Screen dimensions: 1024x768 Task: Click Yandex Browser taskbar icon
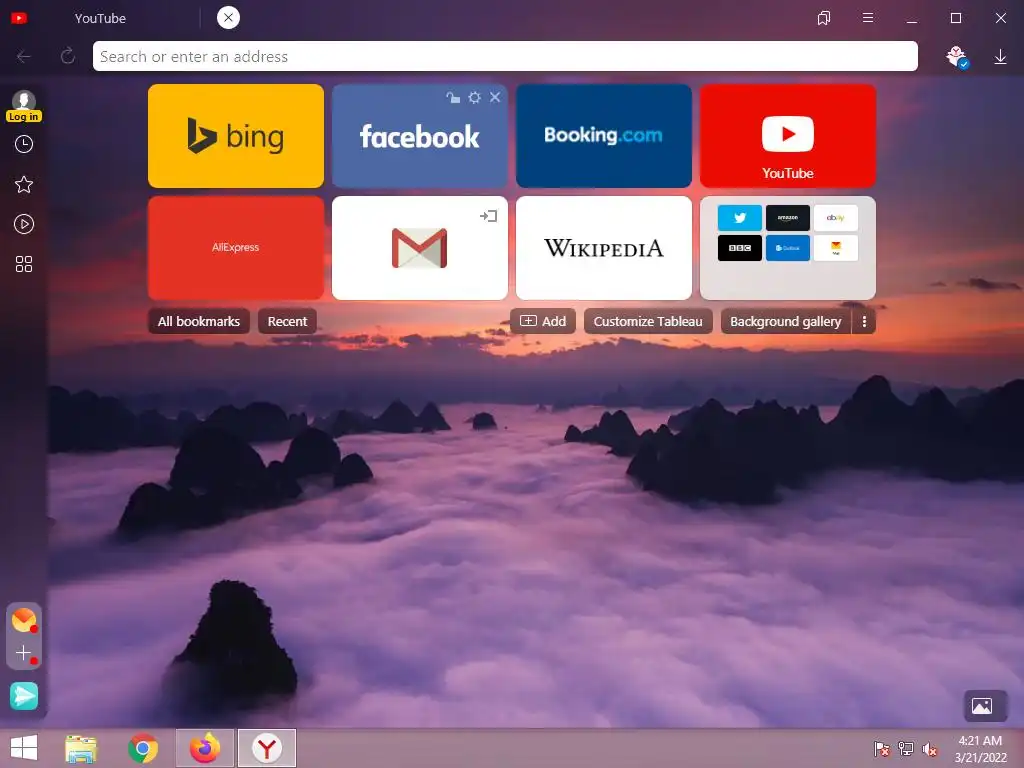point(266,748)
